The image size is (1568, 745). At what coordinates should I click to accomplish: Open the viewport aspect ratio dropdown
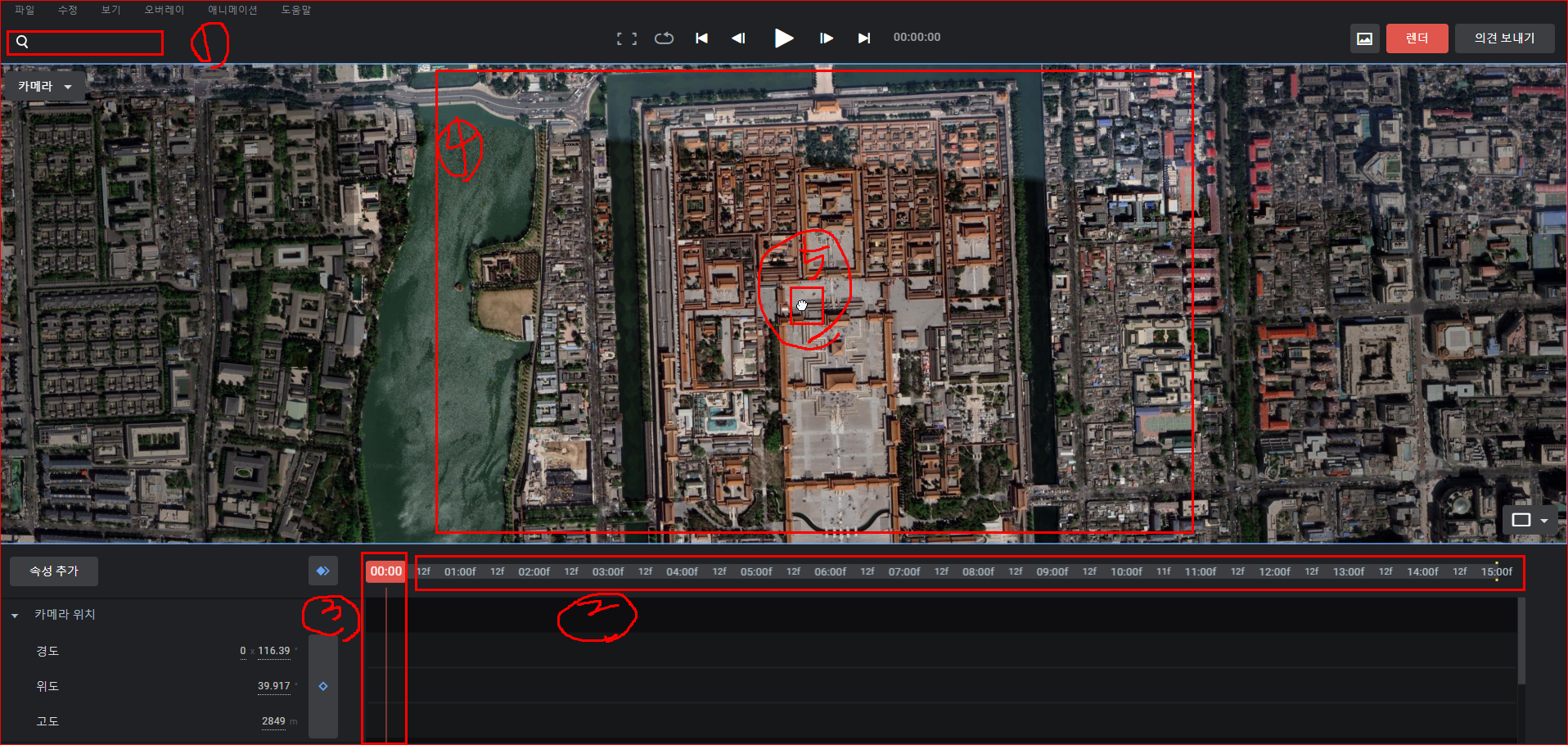pos(1530,520)
